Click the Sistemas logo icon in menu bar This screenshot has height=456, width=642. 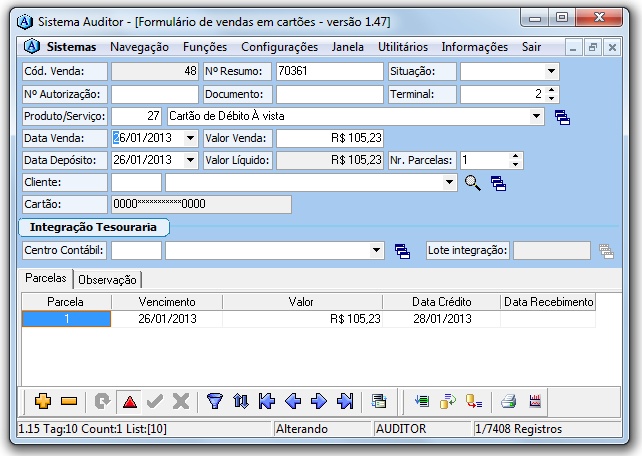click(32, 46)
